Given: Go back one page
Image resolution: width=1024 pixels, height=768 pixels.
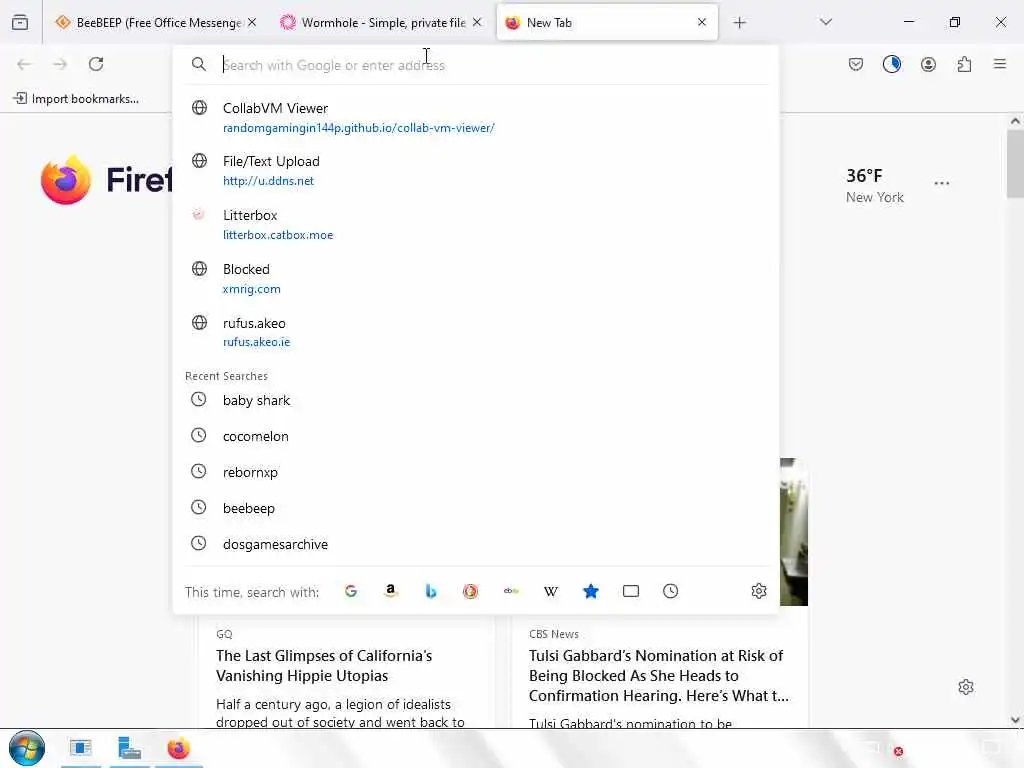Looking at the screenshot, I should (x=24, y=64).
